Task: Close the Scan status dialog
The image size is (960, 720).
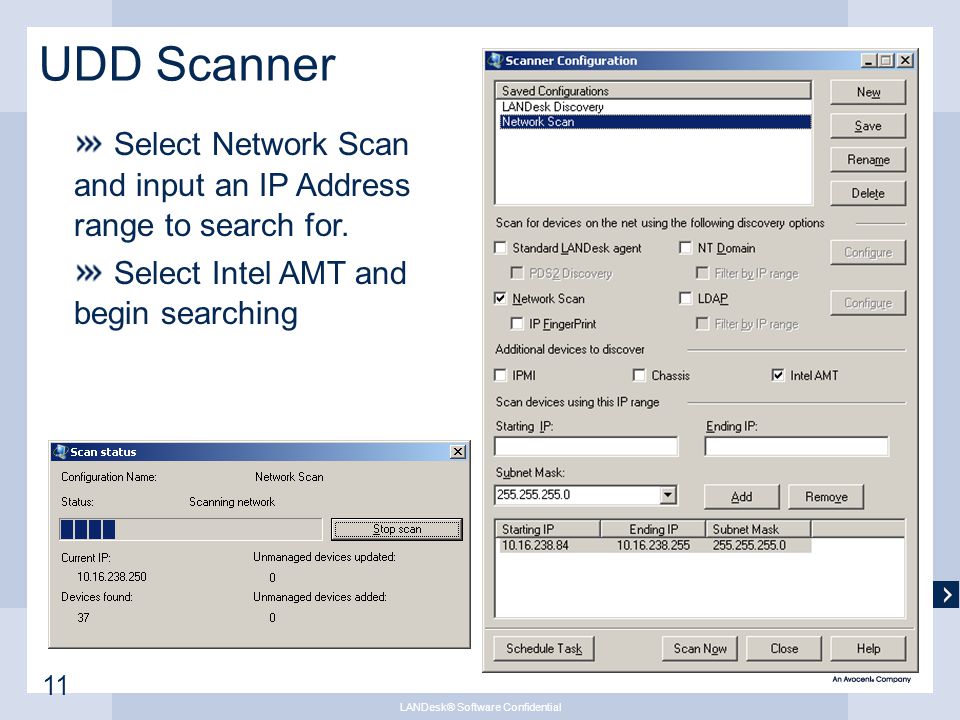Action: 457,452
